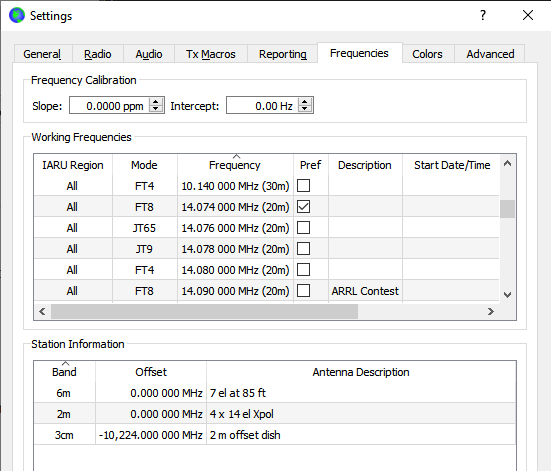Sort Station Information by Band header
Image resolution: width=551 pixels, height=471 pixels.
pos(64,372)
